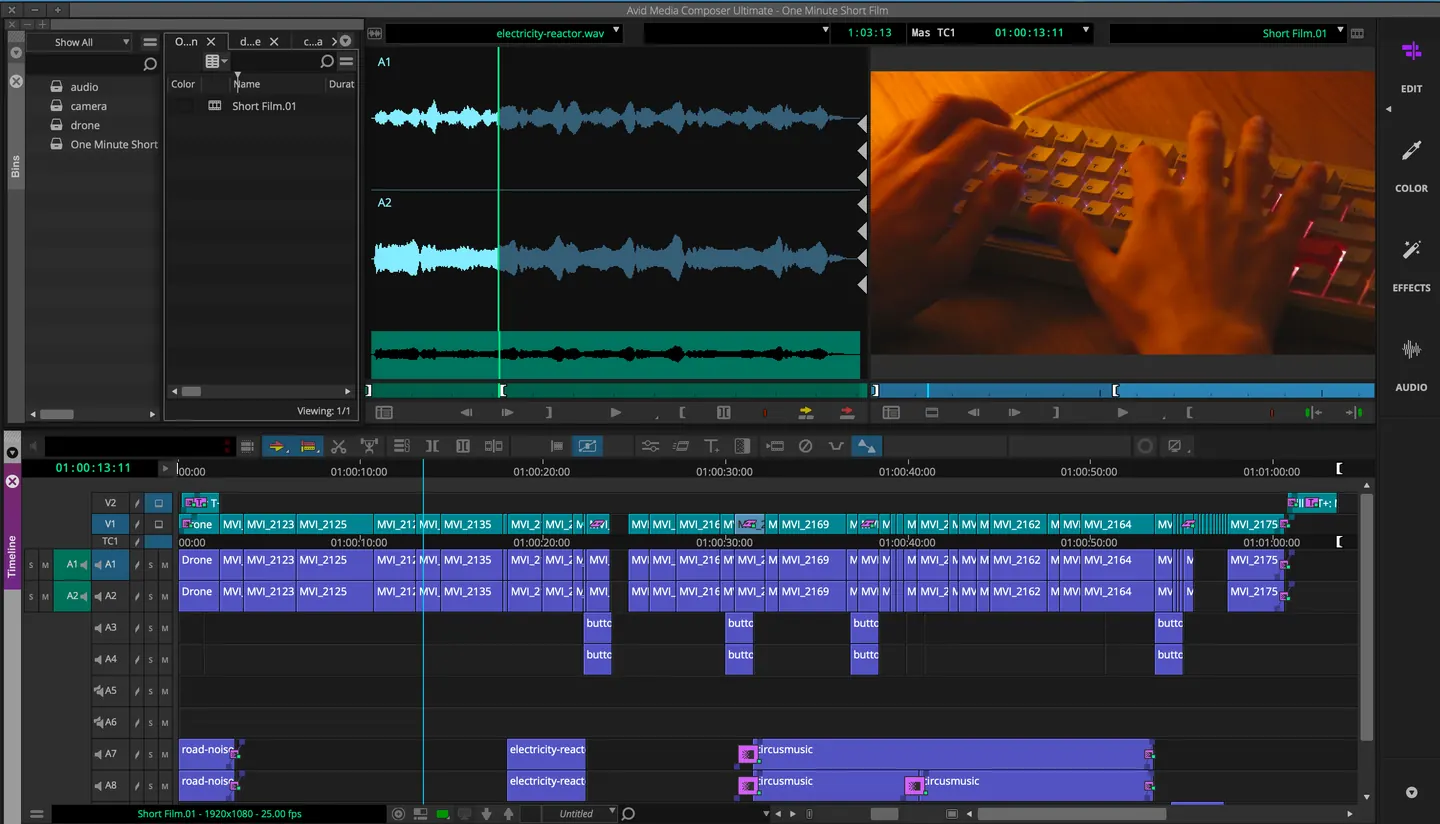Viewport: 1440px width, 824px height.
Task: Play the record monitor sequence
Action: click(1122, 412)
